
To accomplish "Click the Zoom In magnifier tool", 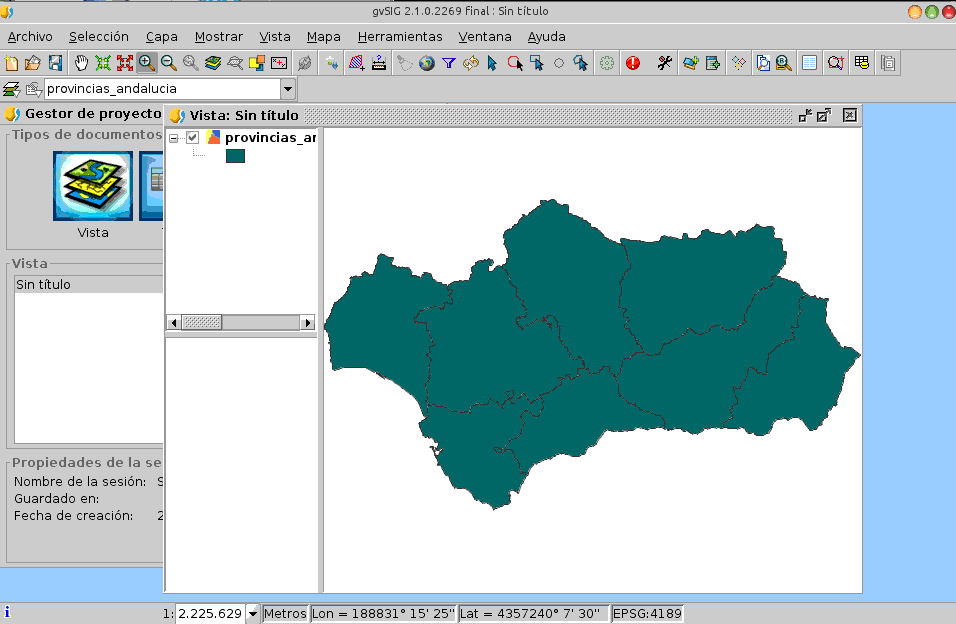I will (x=147, y=63).
